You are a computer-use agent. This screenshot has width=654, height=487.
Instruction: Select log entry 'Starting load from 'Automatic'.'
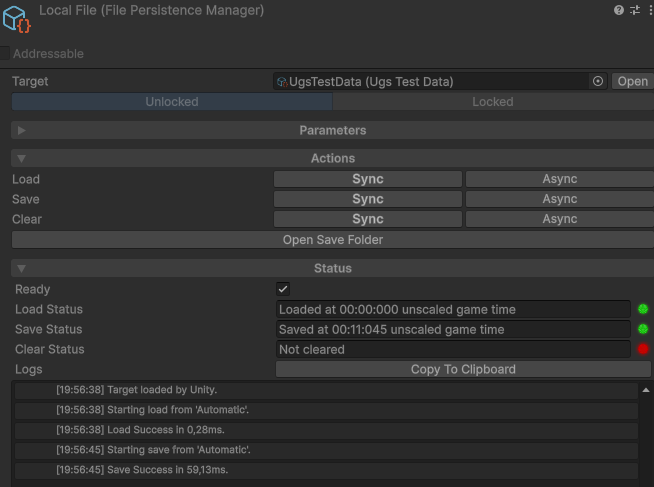(x=326, y=410)
